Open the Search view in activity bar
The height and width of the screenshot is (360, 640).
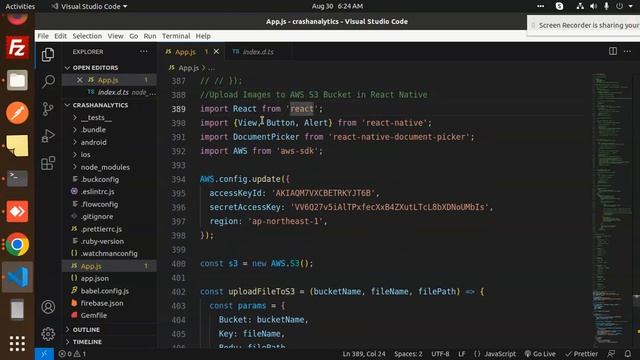point(48,81)
